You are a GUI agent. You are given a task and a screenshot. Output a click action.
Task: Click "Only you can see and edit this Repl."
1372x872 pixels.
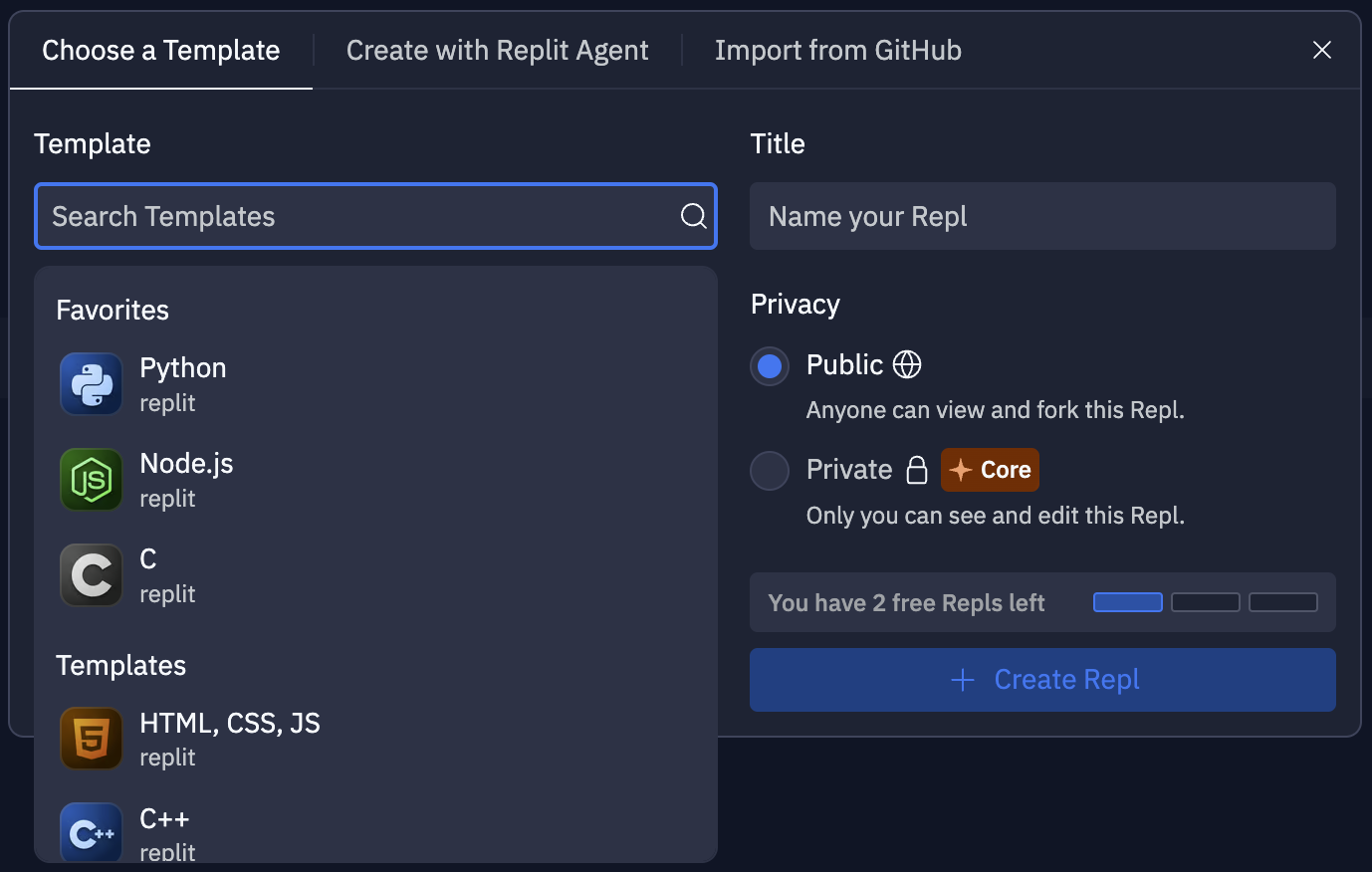(996, 516)
